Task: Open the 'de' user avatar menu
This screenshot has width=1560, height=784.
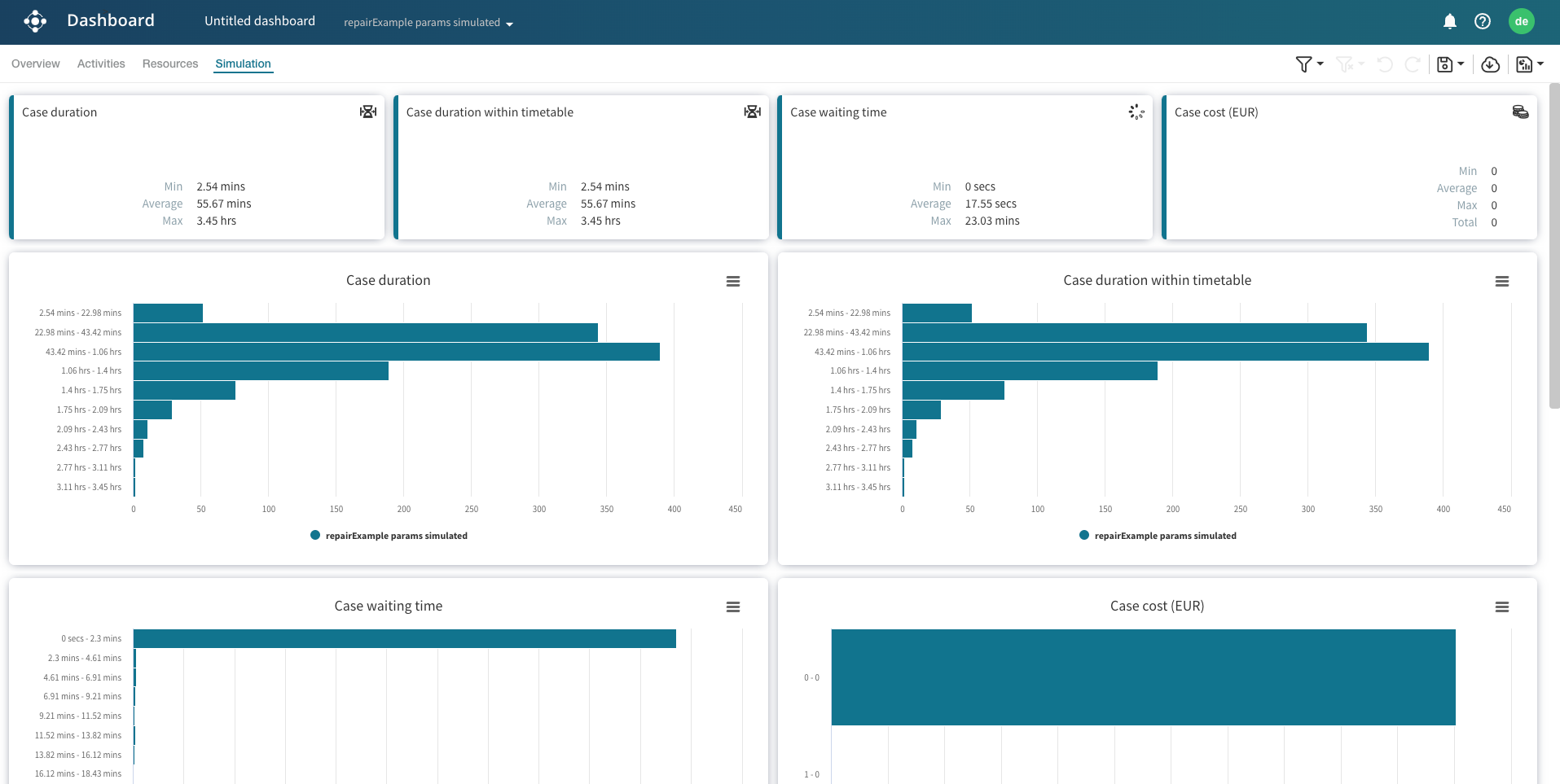Action: coord(1521,22)
